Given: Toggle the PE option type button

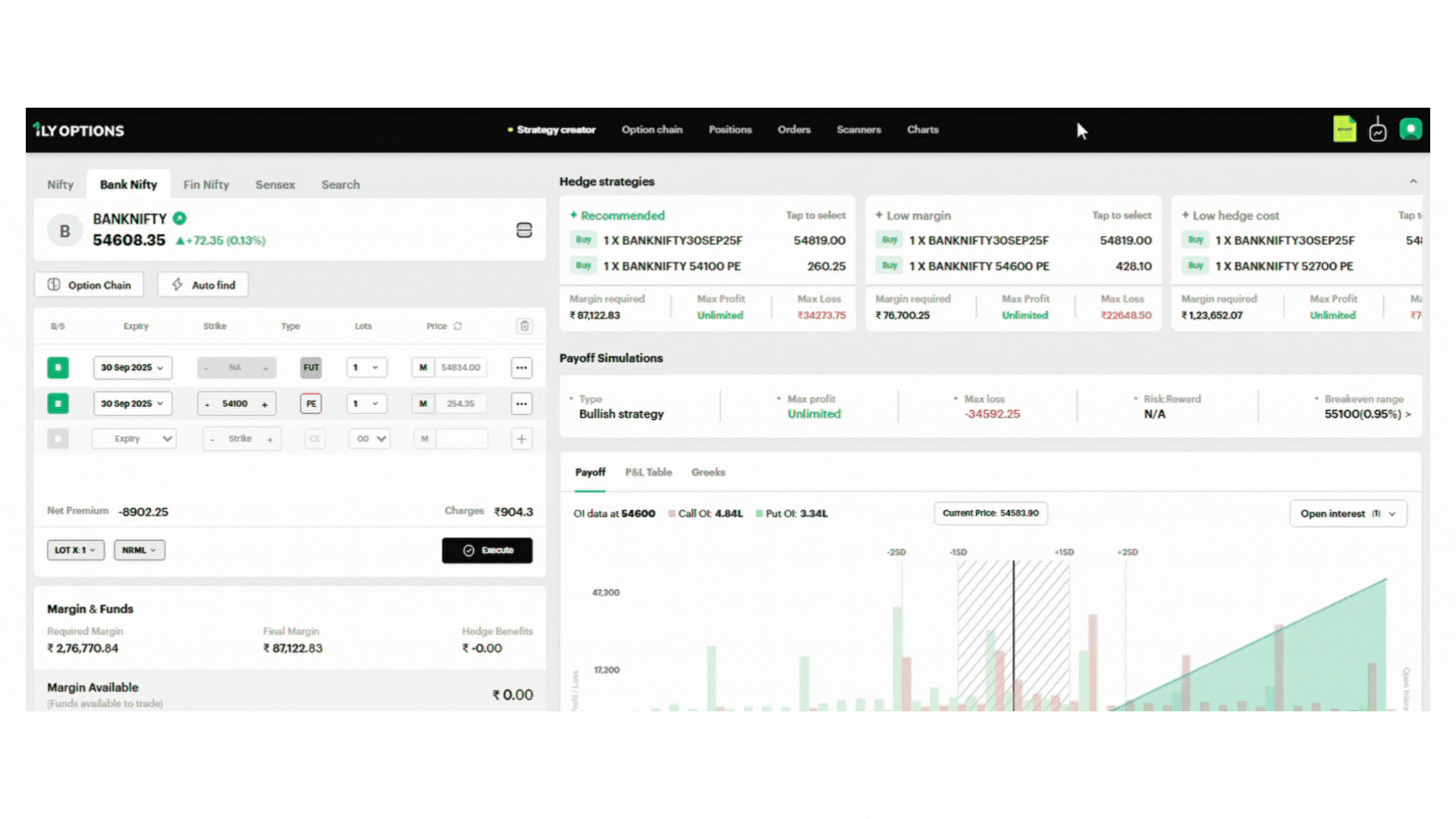Looking at the screenshot, I should click(x=311, y=403).
